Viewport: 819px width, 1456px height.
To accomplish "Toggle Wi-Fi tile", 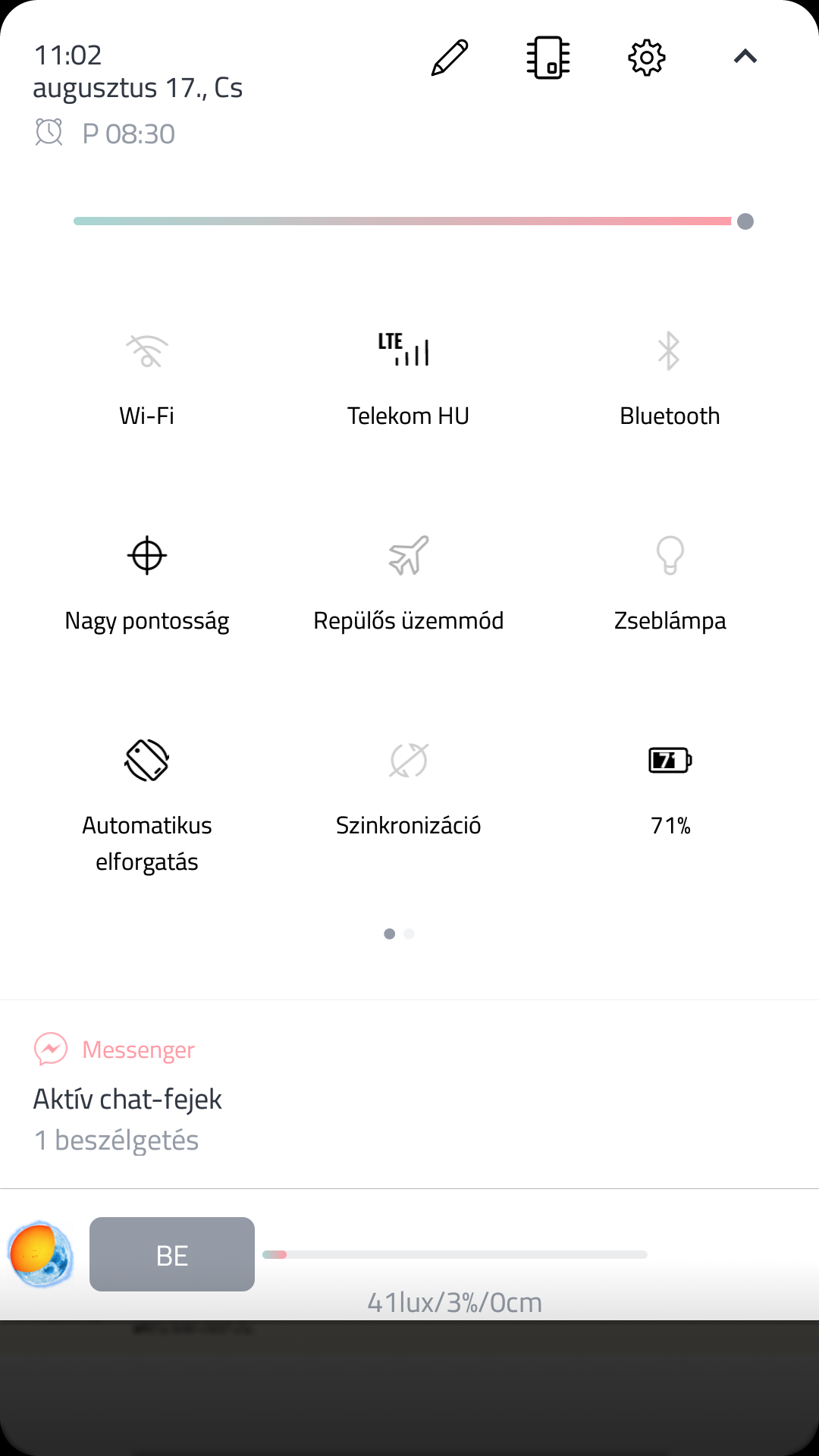I will point(147,351).
